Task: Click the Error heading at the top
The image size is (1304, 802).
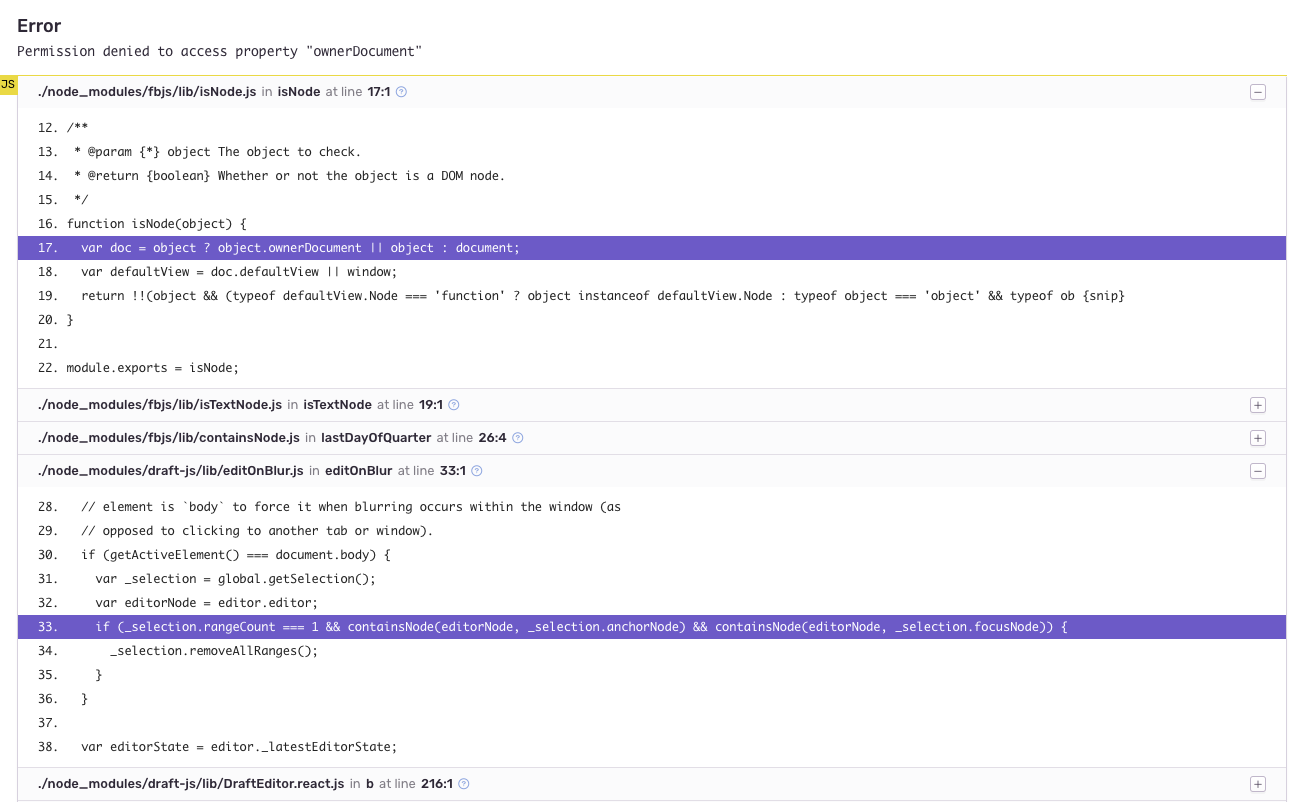Action: point(39,25)
